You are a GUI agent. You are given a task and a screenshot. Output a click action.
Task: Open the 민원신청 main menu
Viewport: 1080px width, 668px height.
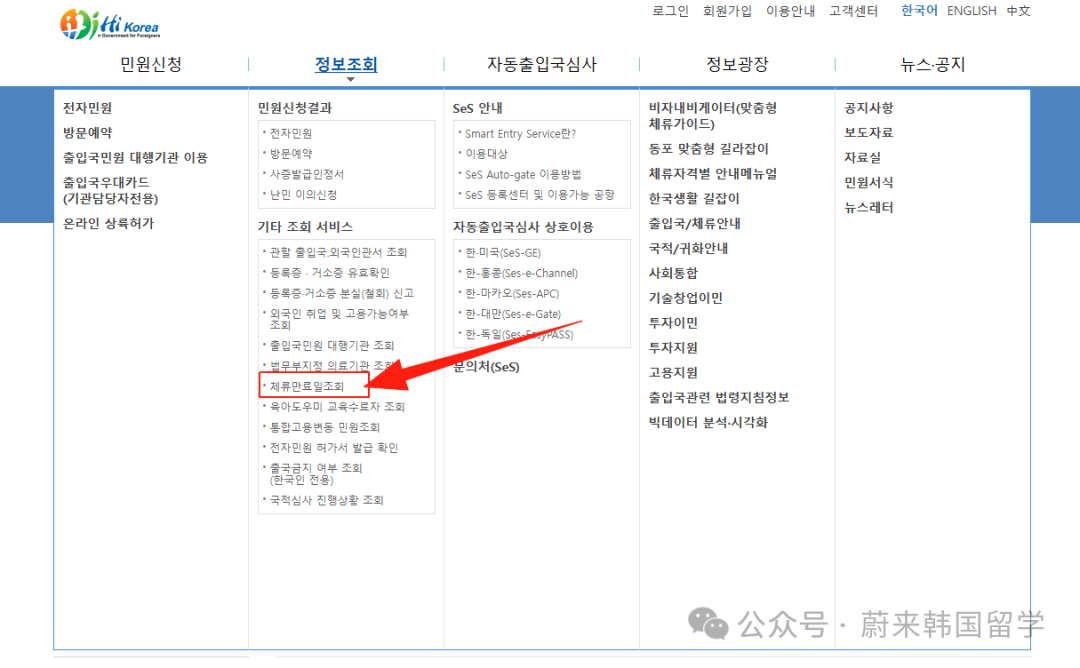151,65
